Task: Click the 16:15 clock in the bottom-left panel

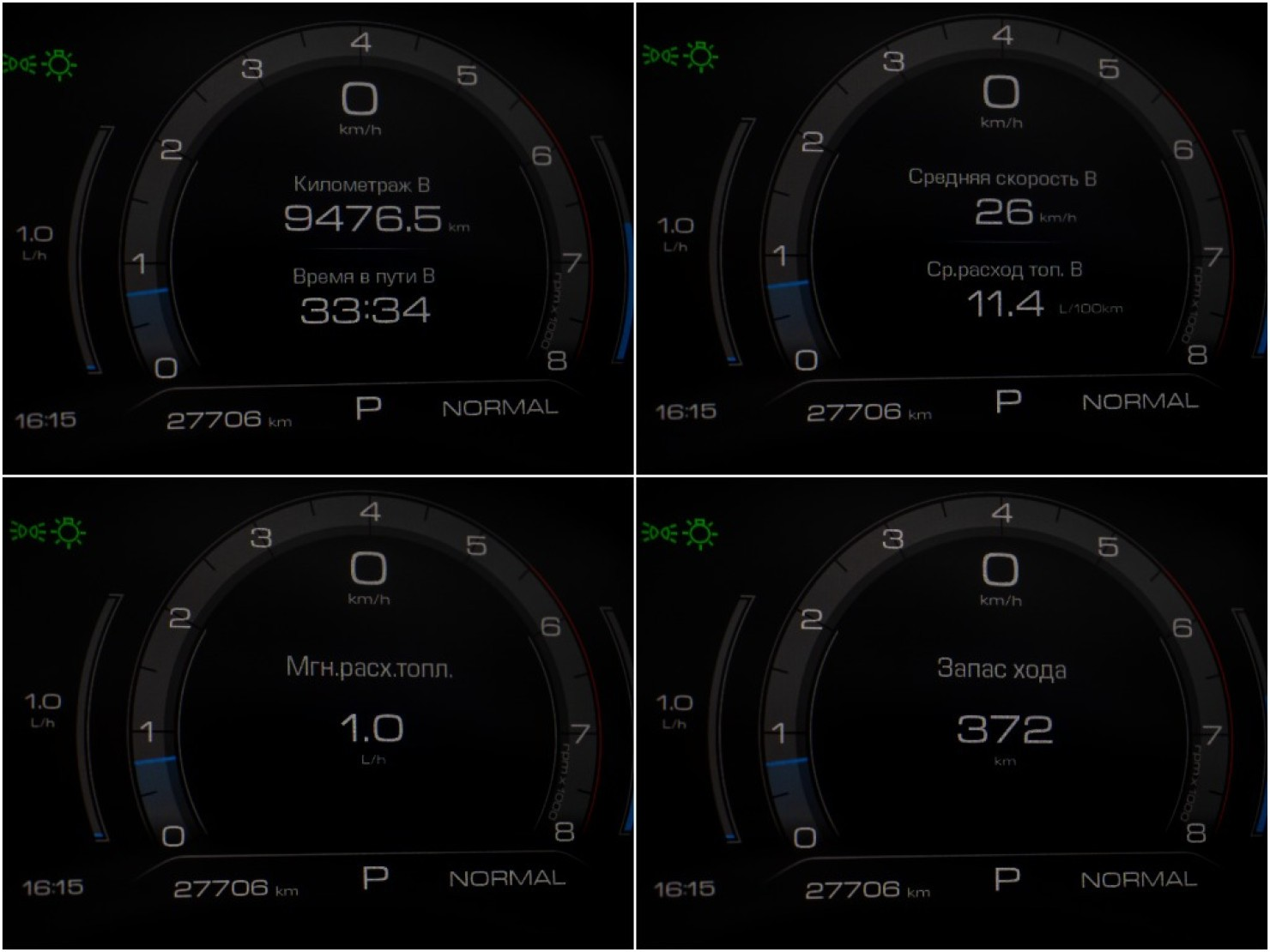Action: coord(52,887)
